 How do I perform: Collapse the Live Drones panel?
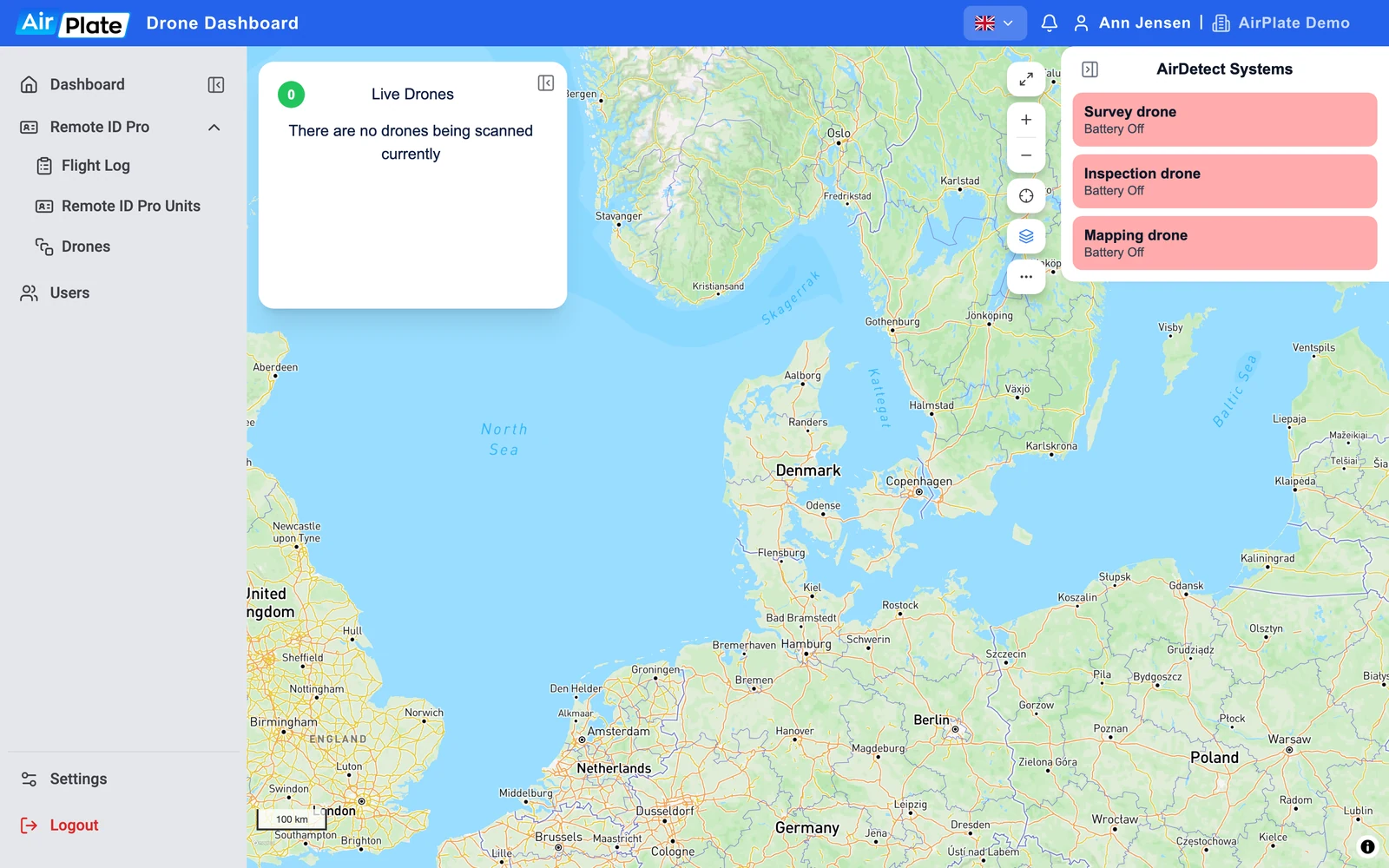(546, 82)
